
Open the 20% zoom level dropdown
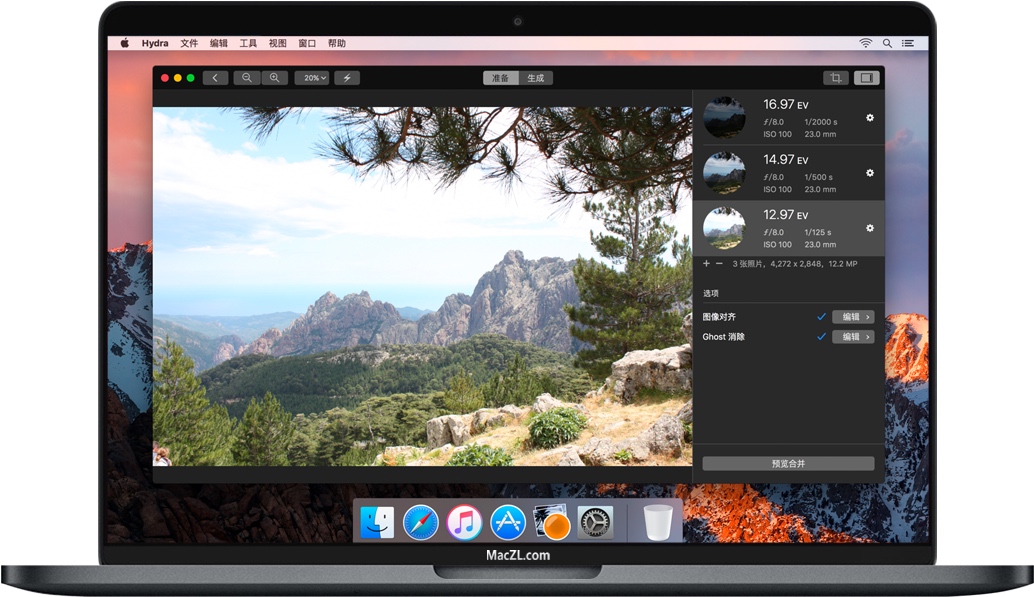(x=313, y=77)
